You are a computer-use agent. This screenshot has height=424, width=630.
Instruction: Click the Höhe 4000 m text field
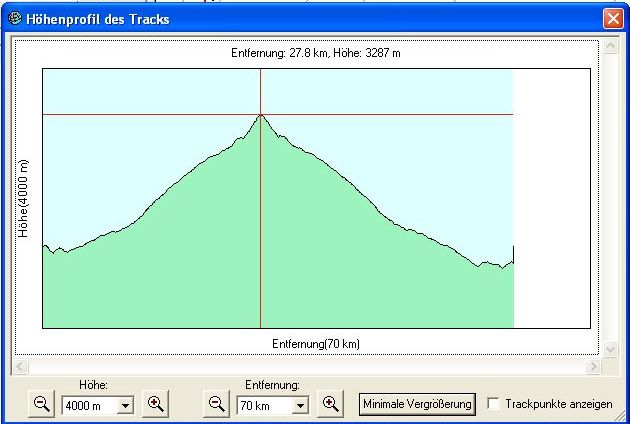[89, 406]
